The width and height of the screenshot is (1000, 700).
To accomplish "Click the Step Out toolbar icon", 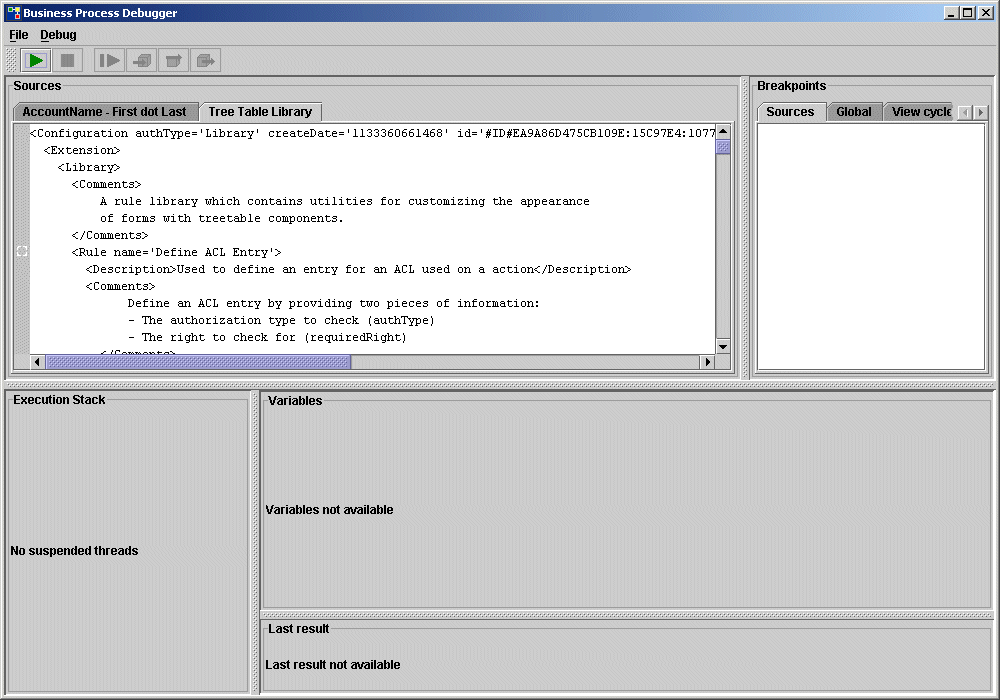I will pos(205,61).
